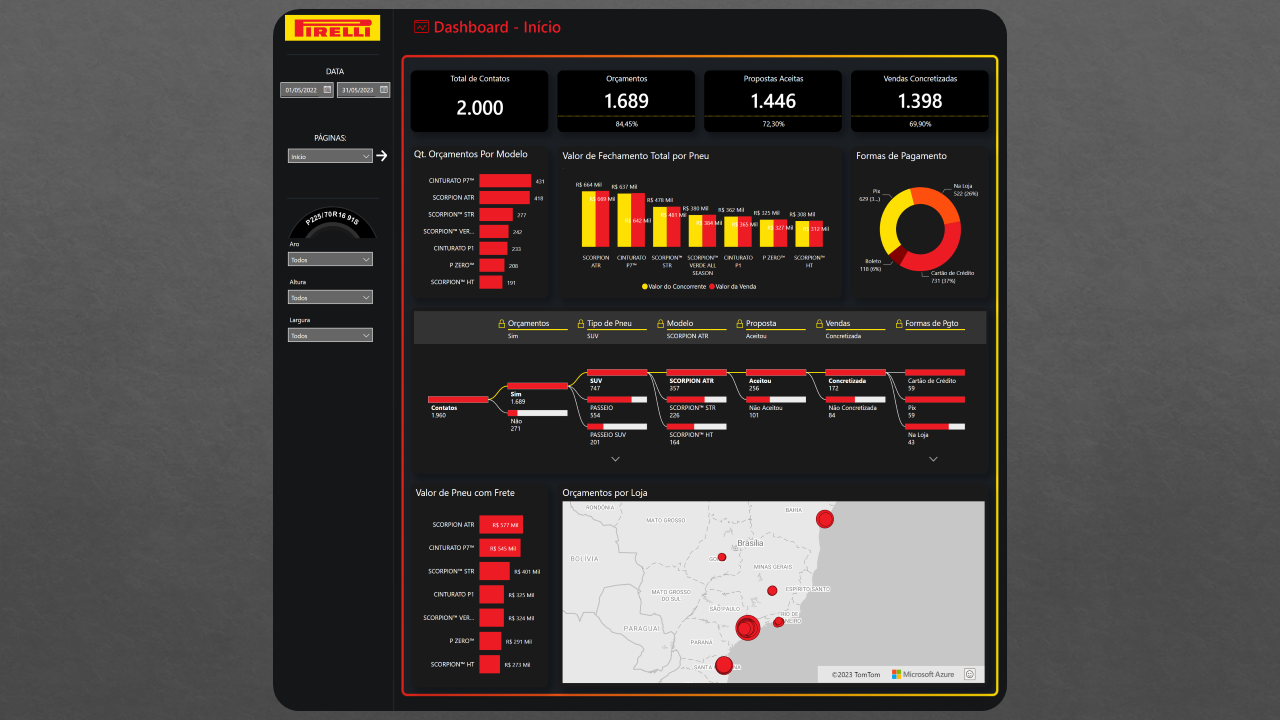Click the map feedback smiley icon

pos(970,674)
